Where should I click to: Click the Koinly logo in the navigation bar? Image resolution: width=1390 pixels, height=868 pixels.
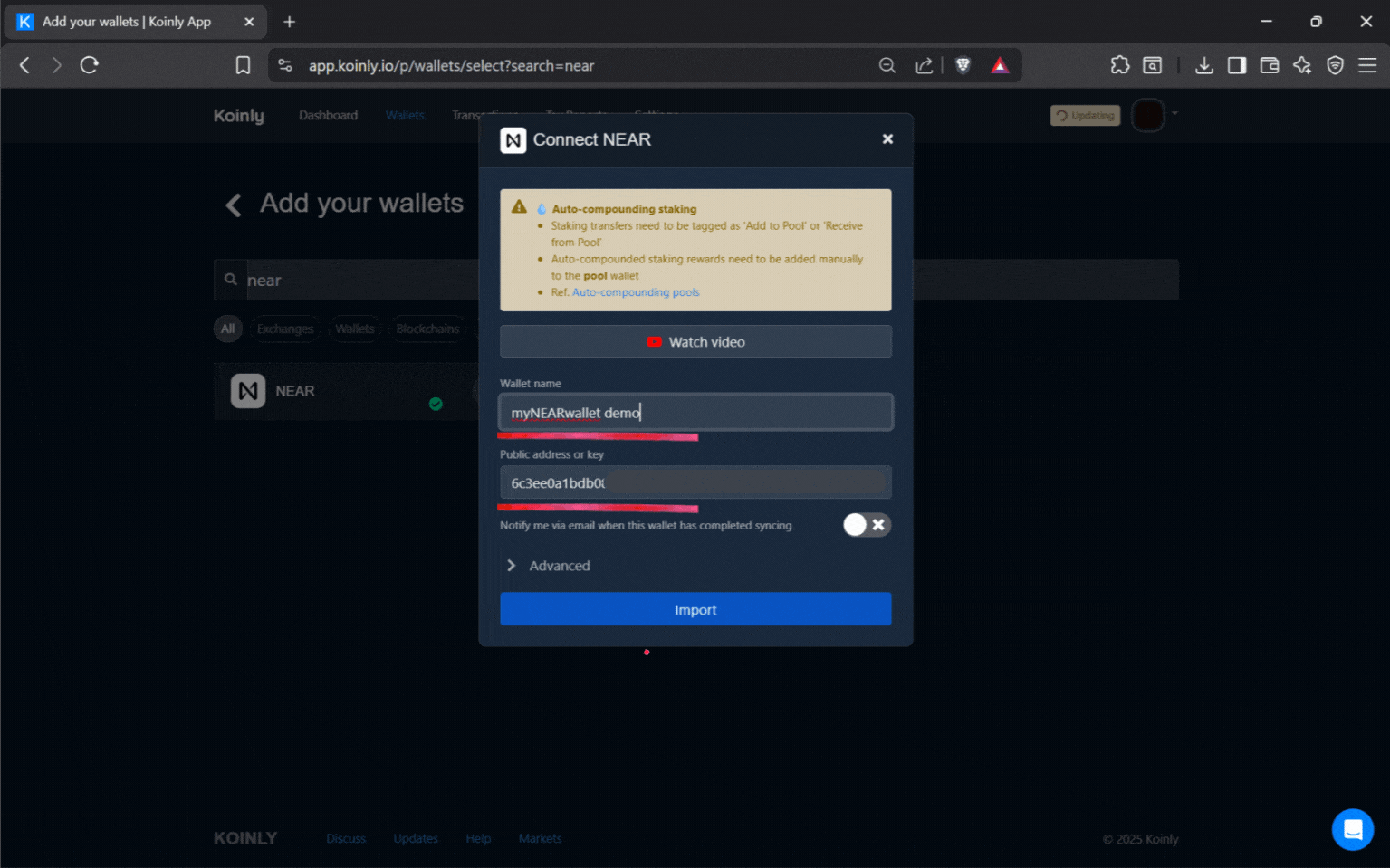(238, 115)
